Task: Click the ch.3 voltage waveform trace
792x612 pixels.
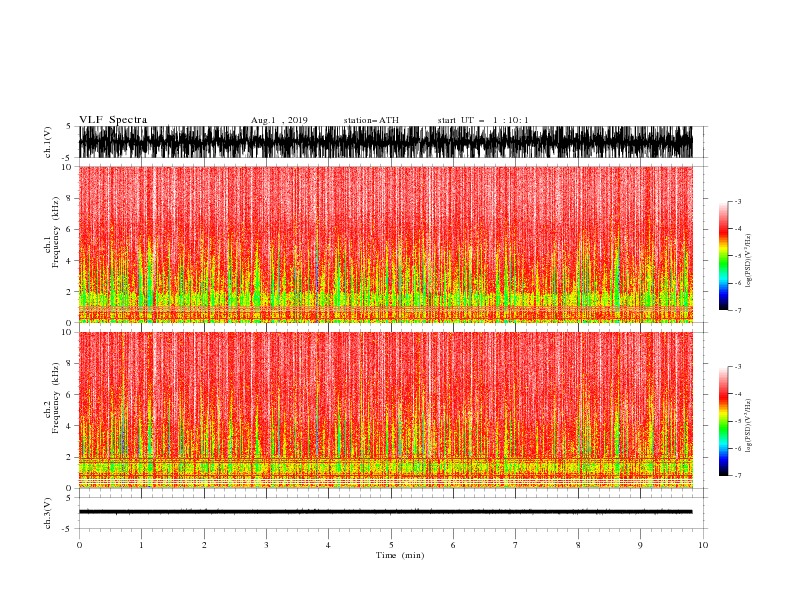Action: 386,512
